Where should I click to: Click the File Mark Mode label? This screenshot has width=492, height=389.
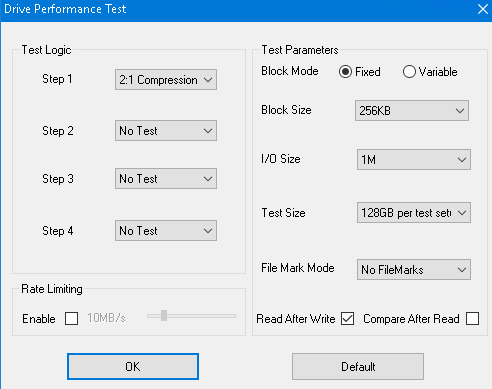[298, 268]
